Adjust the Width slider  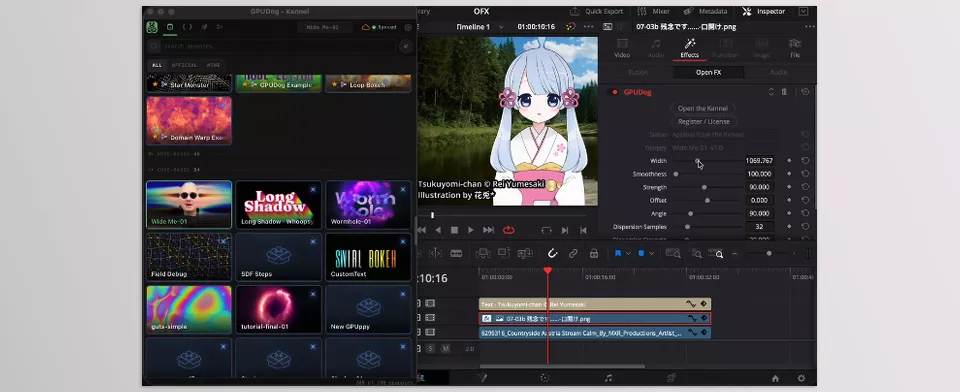[x=697, y=160]
